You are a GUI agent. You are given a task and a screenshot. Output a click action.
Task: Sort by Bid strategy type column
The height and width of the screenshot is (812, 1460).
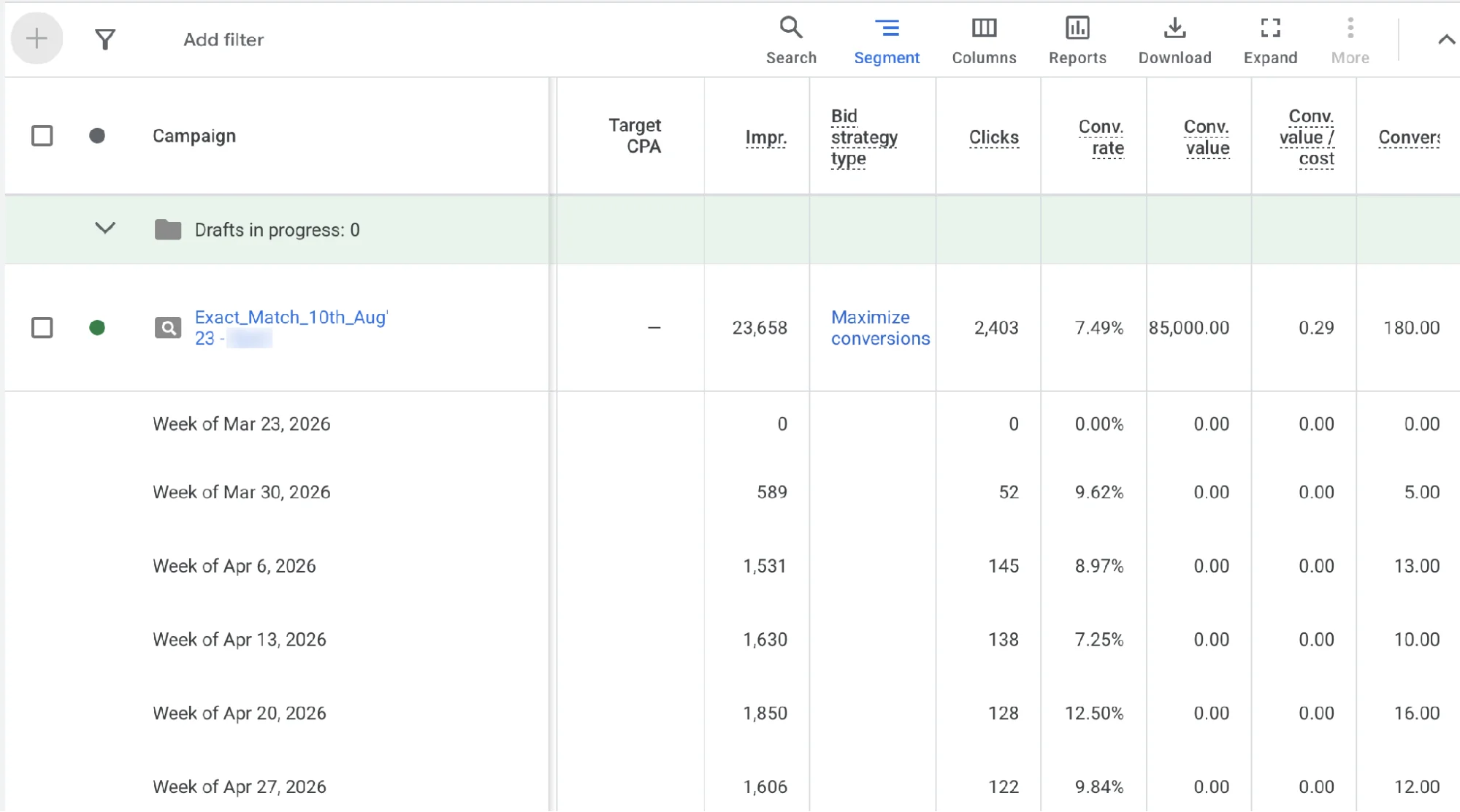point(864,137)
